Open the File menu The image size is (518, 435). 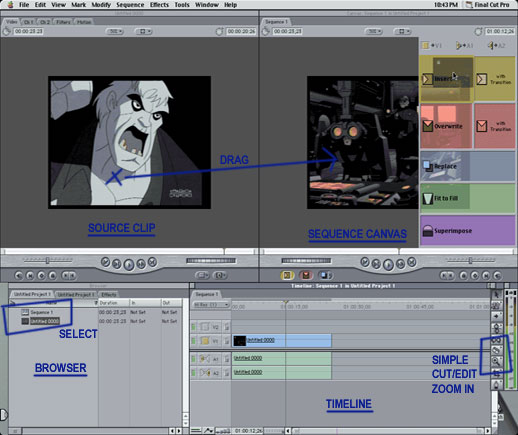[x=24, y=5]
